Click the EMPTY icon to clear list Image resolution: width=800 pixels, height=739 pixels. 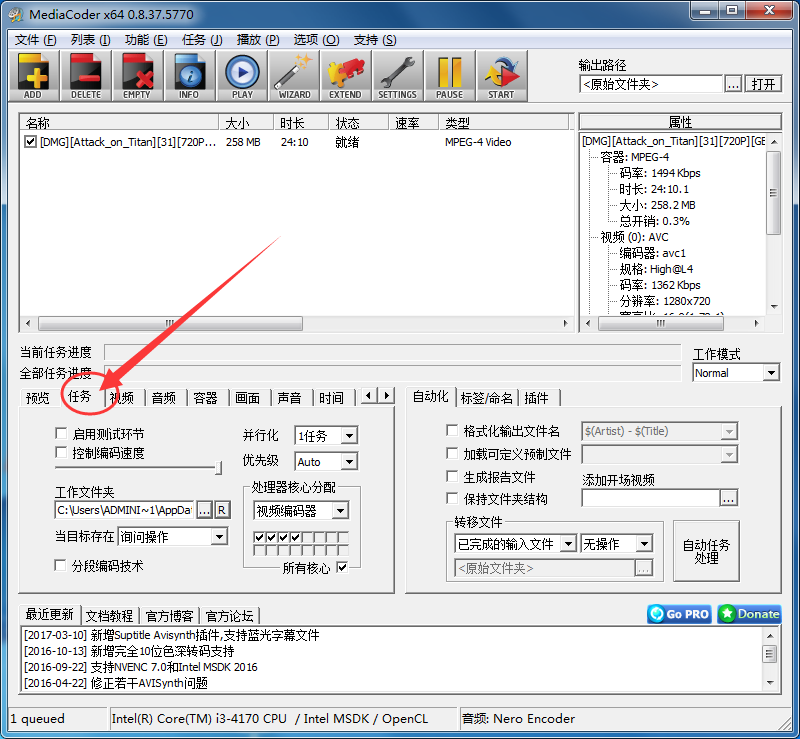(137, 75)
